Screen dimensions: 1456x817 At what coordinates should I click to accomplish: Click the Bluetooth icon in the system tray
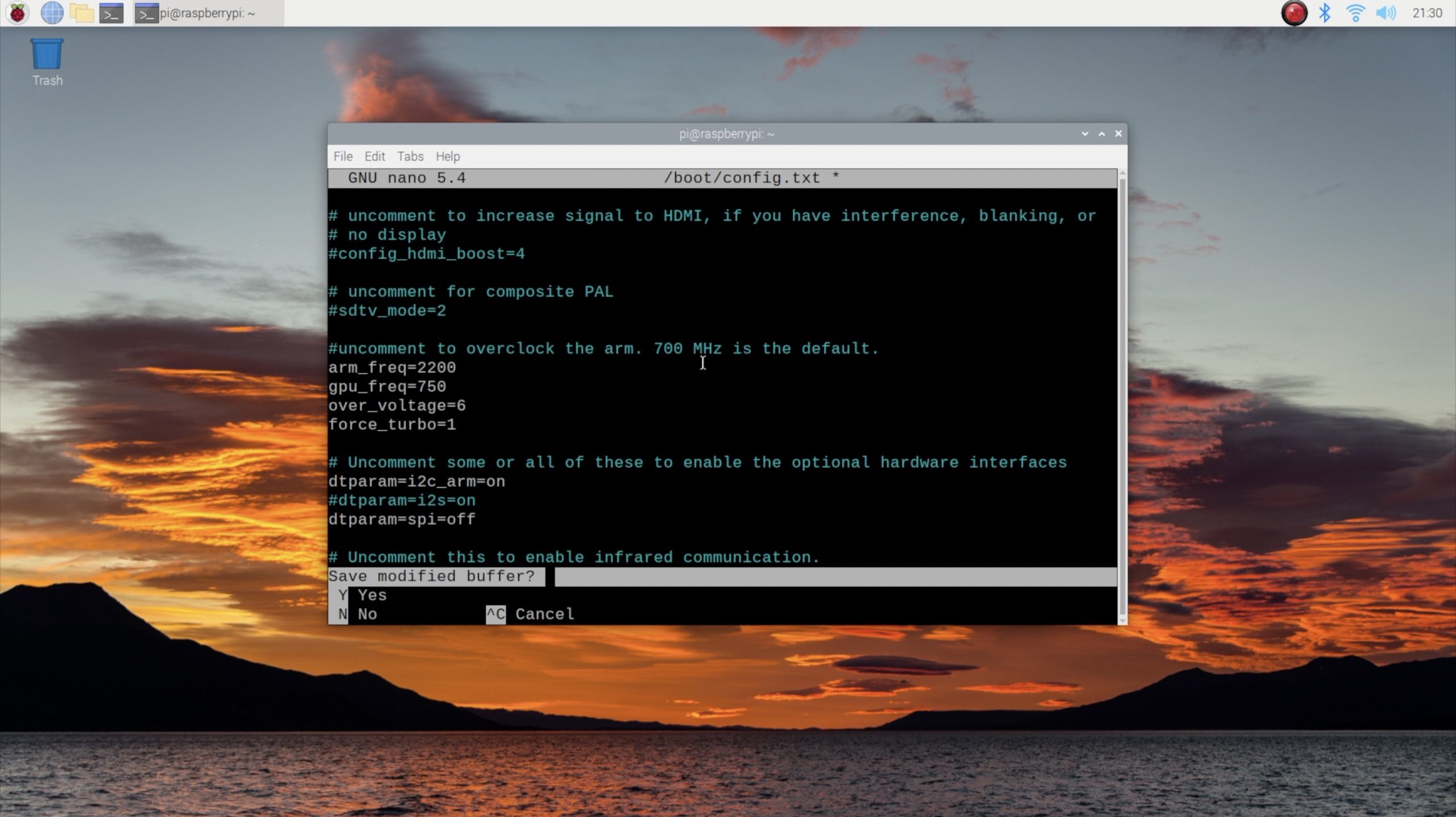tap(1325, 13)
